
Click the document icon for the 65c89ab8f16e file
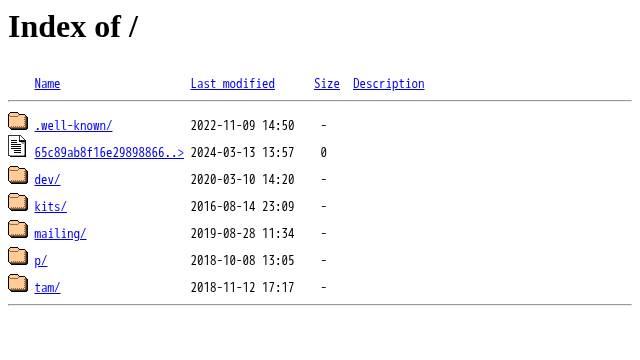pos(17,146)
